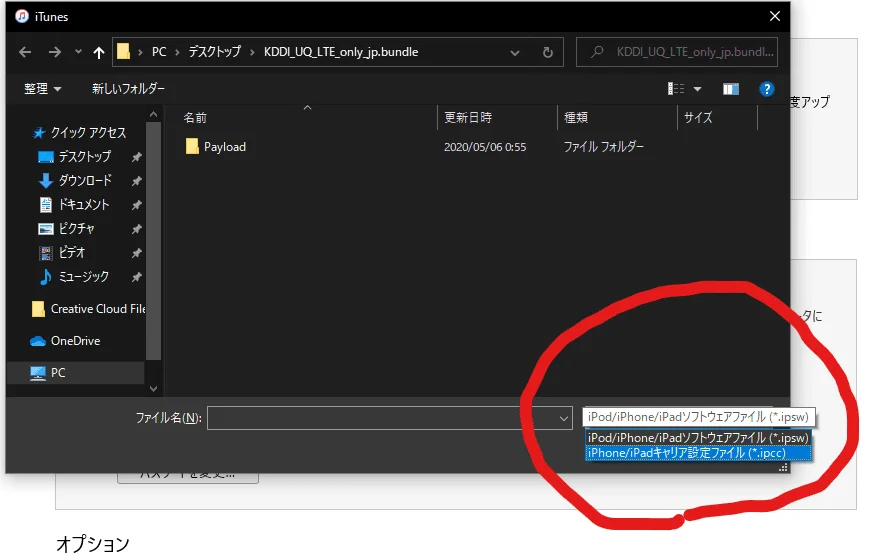This screenshot has height=557, width=895.
Task: Open the 整理 organize menu
Action: tap(42, 88)
